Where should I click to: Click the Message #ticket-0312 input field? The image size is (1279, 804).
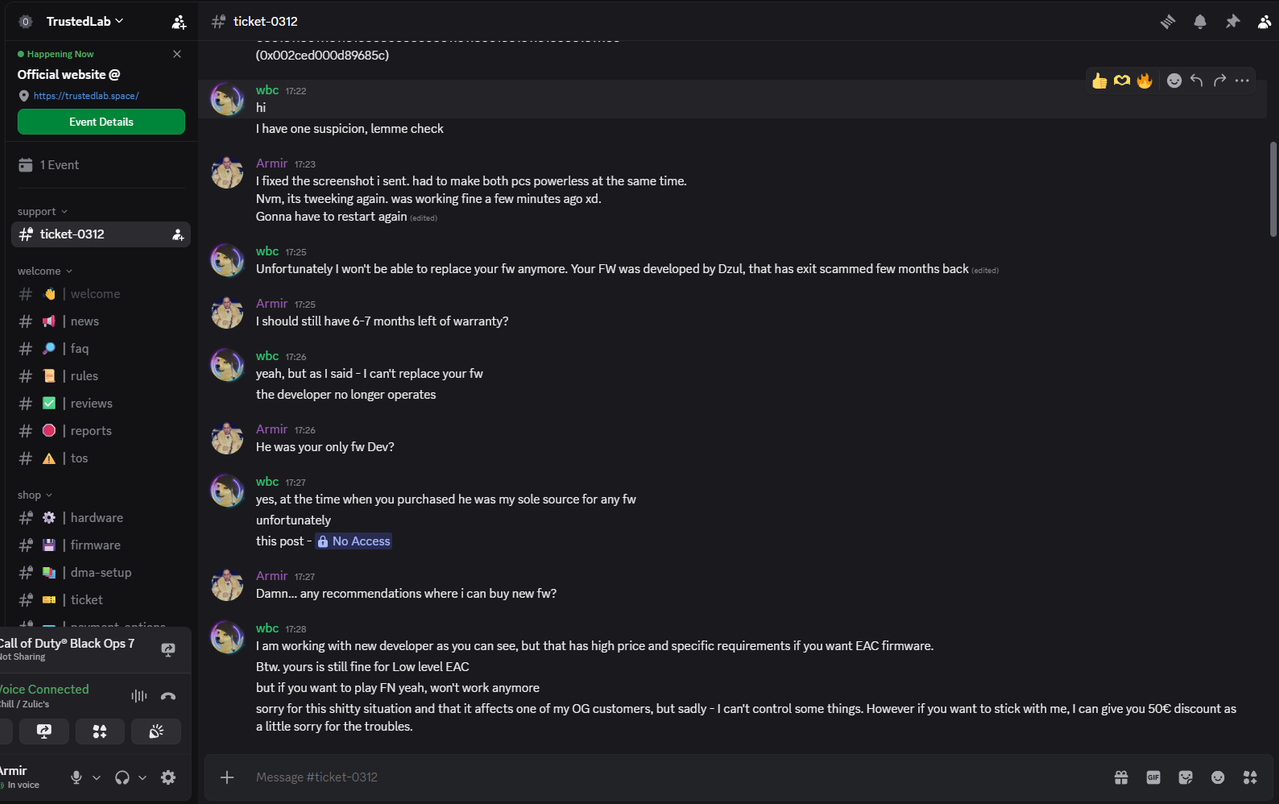click(650, 777)
